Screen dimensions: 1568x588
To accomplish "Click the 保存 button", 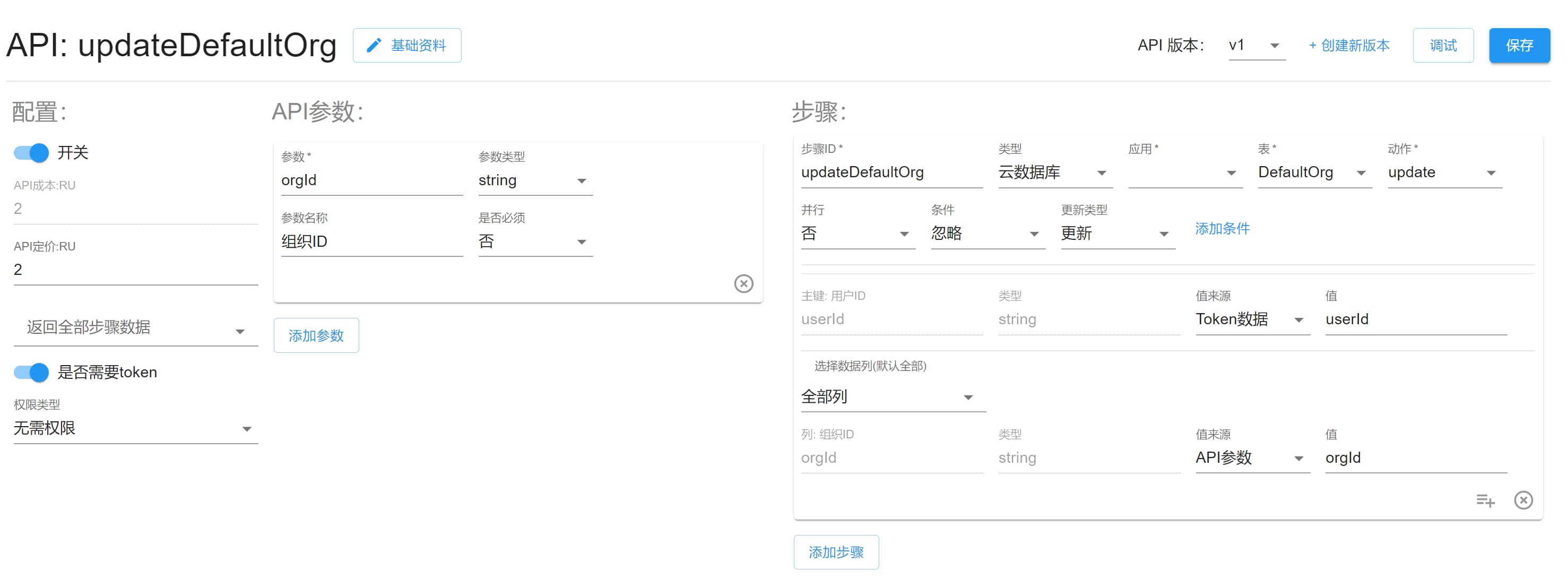I will pos(1519,46).
